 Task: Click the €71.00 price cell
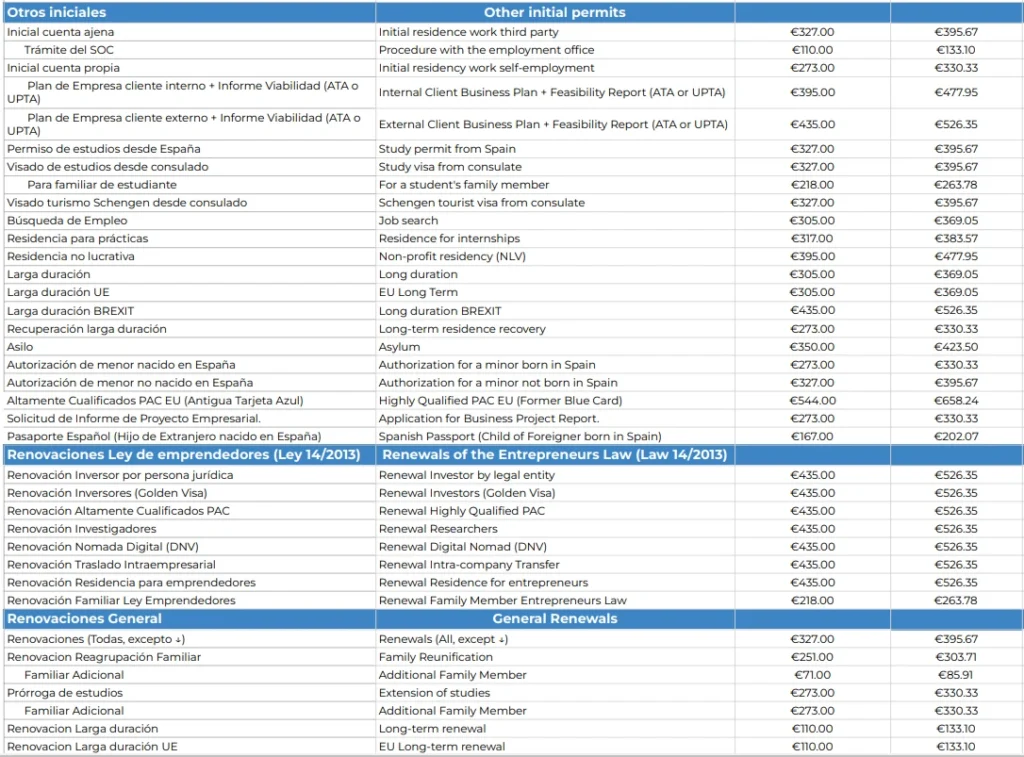pyautogui.click(x=812, y=675)
